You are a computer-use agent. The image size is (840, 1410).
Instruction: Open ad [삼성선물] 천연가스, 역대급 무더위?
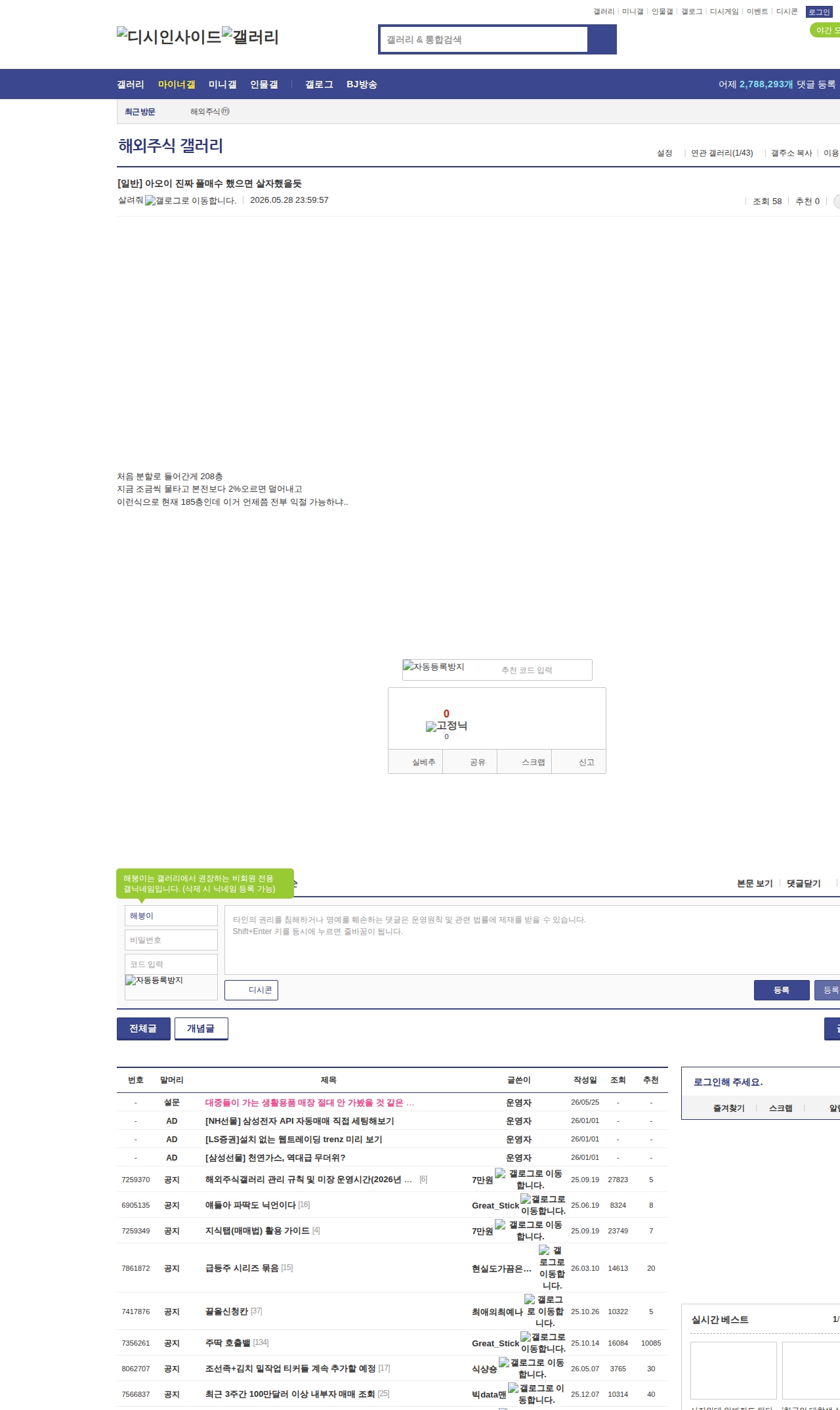click(276, 1158)
